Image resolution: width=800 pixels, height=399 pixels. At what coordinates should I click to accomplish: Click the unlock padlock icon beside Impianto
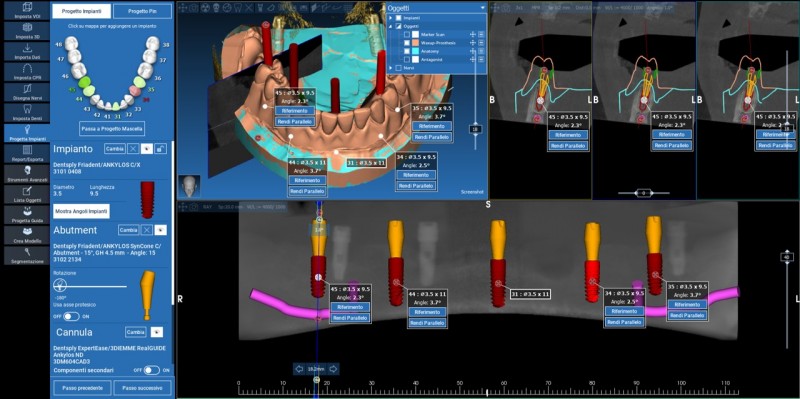click(161, 149)
